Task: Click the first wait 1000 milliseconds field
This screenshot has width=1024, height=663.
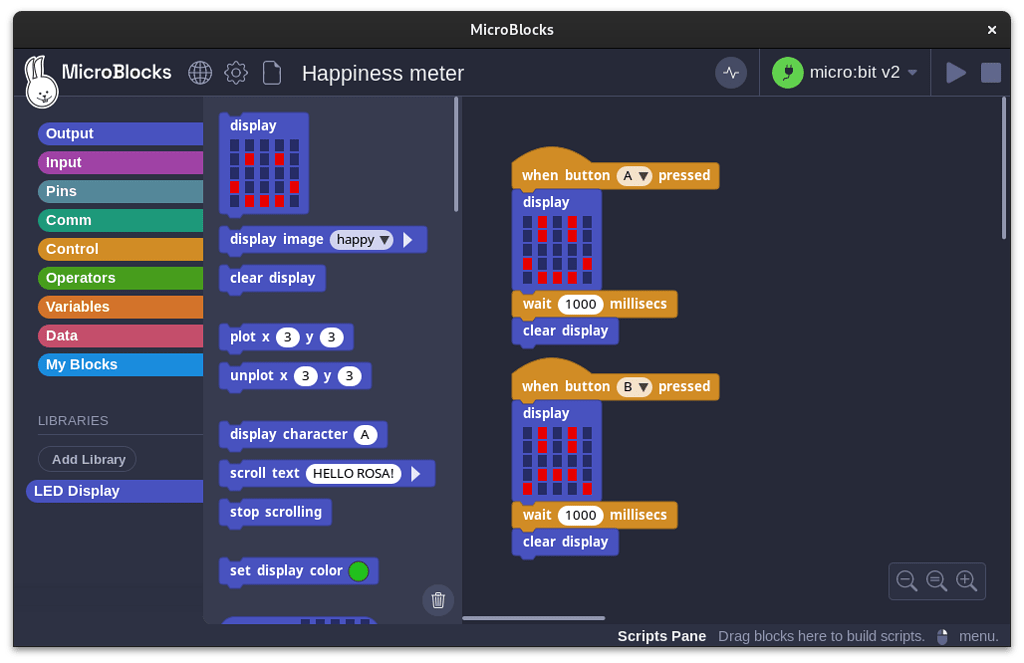Action: coord(580,305)
